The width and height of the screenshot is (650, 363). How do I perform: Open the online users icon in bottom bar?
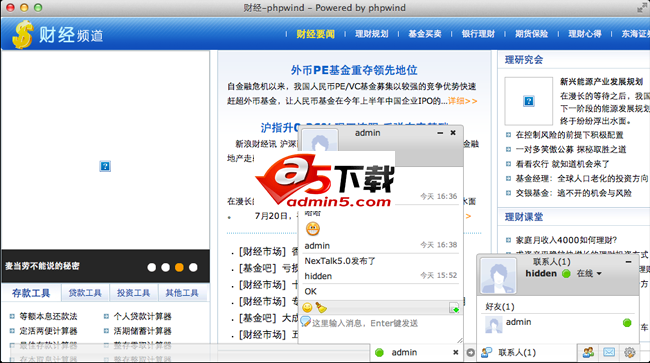(588, 353)
